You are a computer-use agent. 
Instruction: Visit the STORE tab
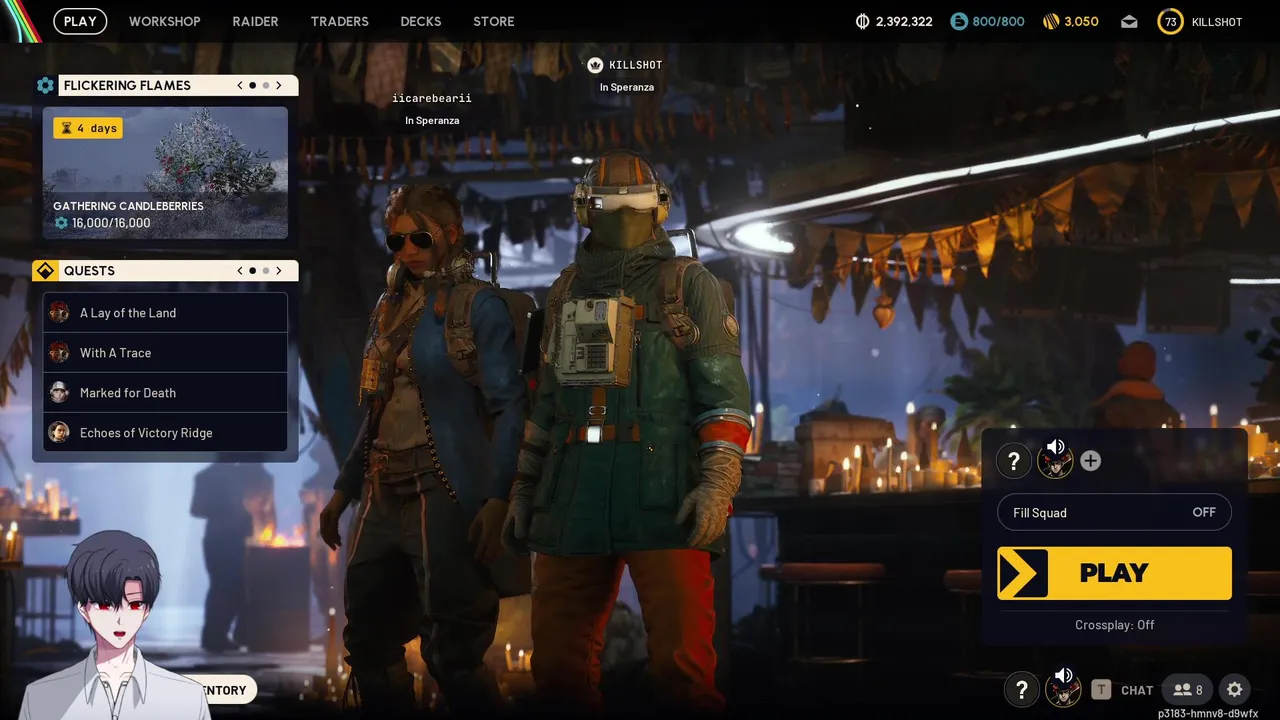[x=493, y=21]
